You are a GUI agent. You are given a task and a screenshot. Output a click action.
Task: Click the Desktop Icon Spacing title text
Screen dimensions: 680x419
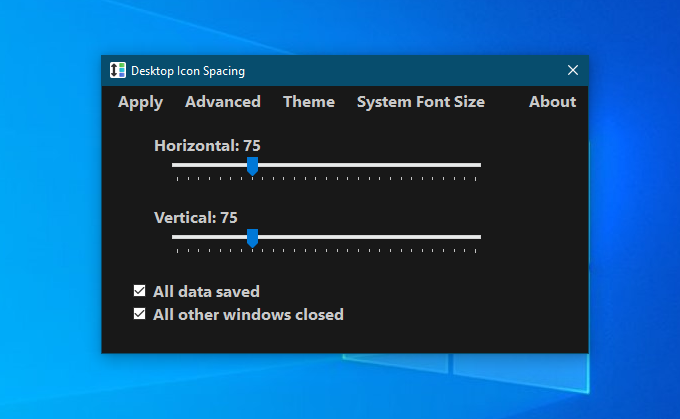(188, 71)
